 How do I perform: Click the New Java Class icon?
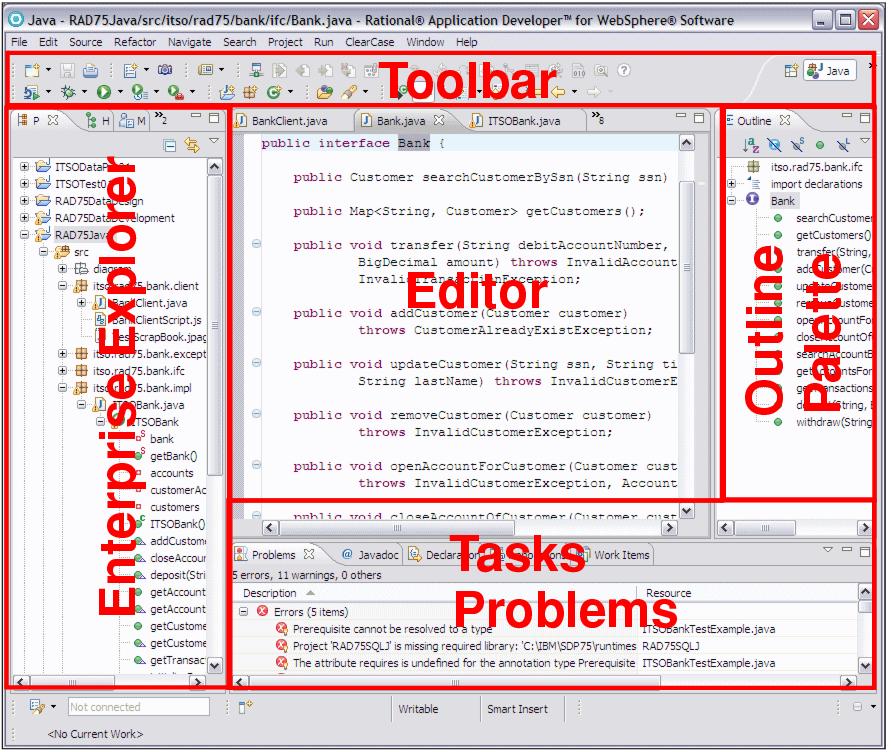(x=274, y=92)
